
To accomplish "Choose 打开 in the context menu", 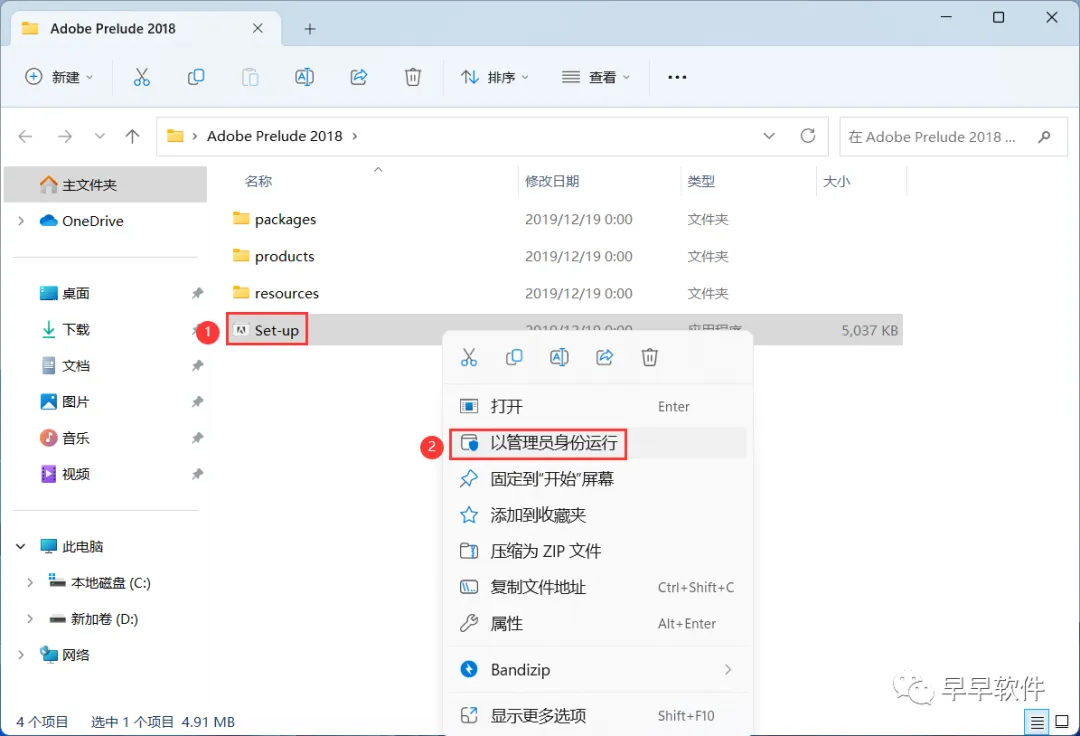I will click(x=598, y=406).
